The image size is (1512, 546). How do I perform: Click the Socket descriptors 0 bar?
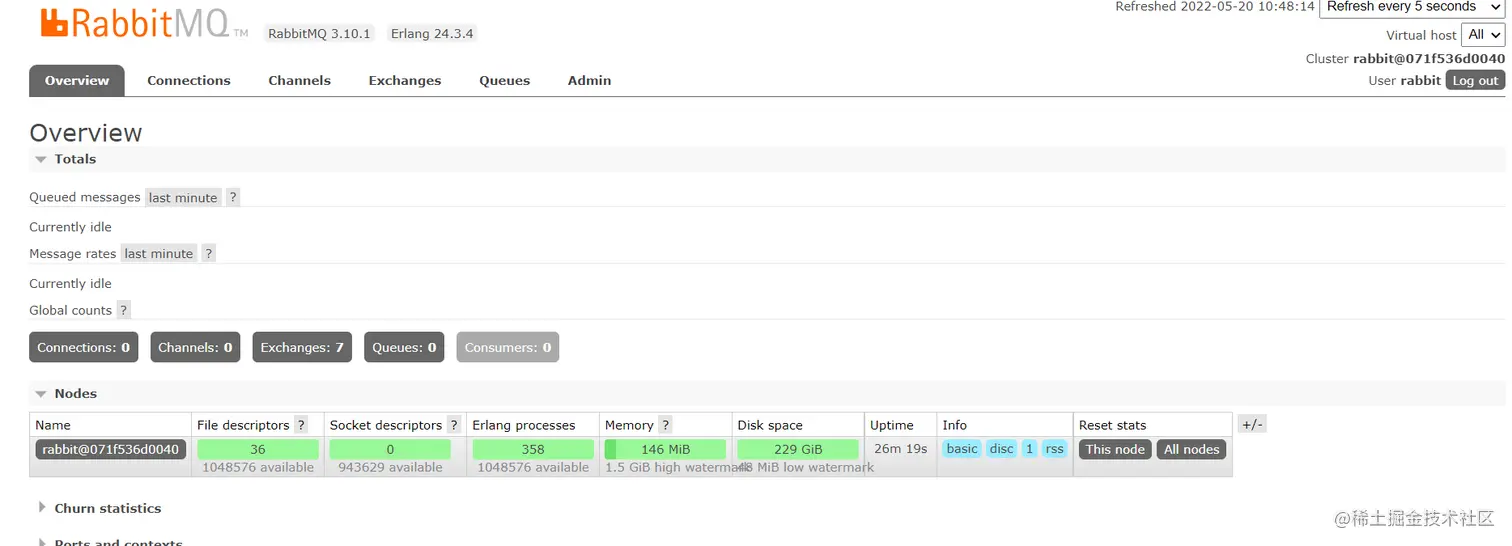pos(390,449)
